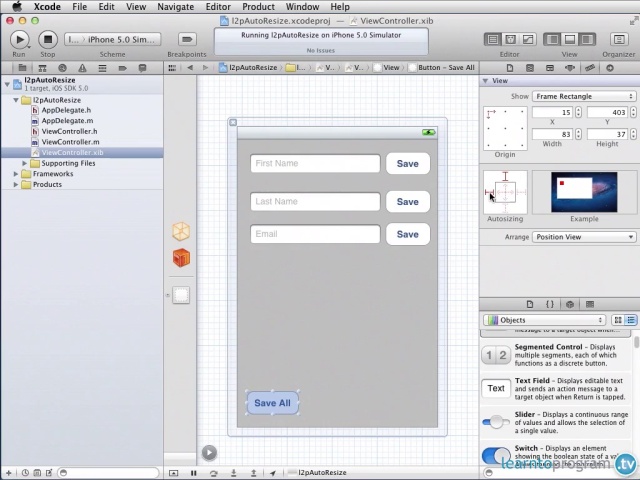Click the Save All button on canvas
640x480 pixels.
[272, 403]
